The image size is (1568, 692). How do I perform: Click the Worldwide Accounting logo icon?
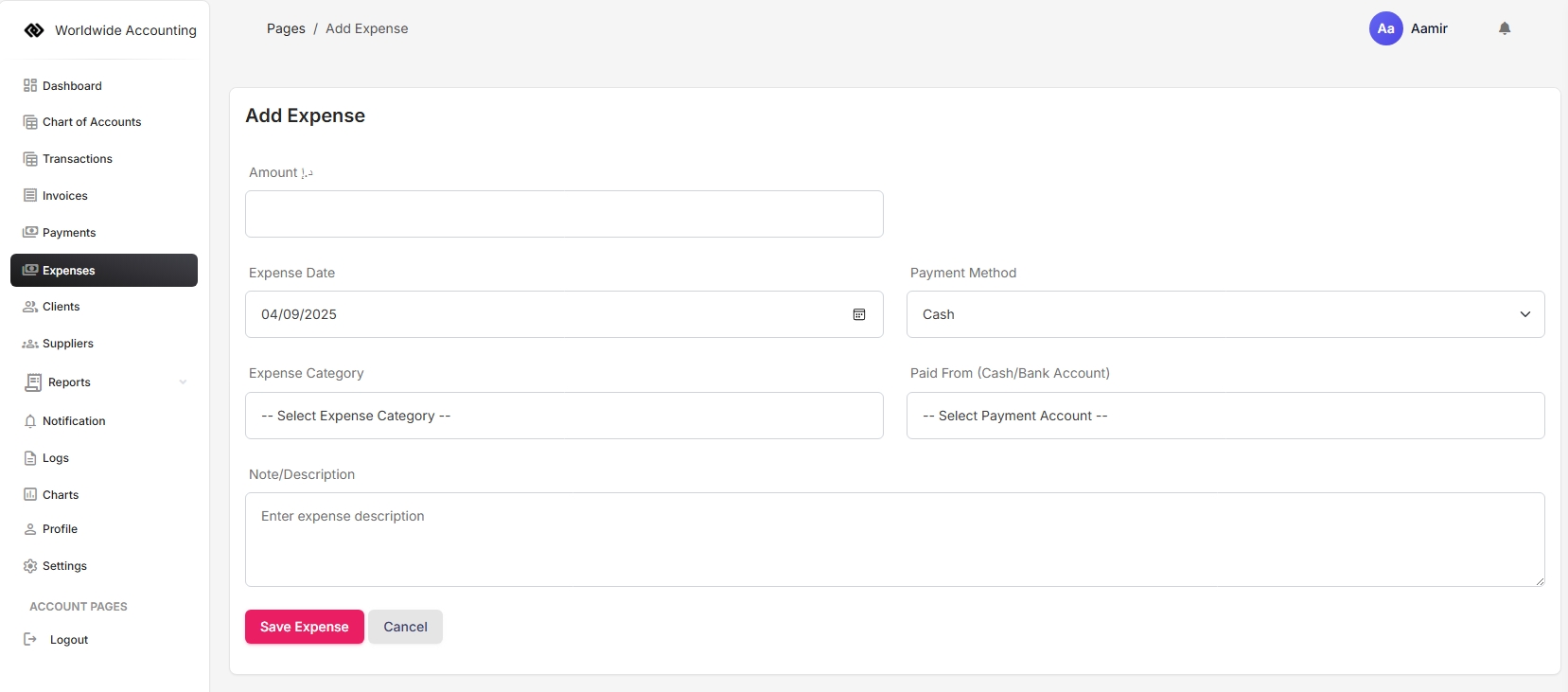point(34,30)
